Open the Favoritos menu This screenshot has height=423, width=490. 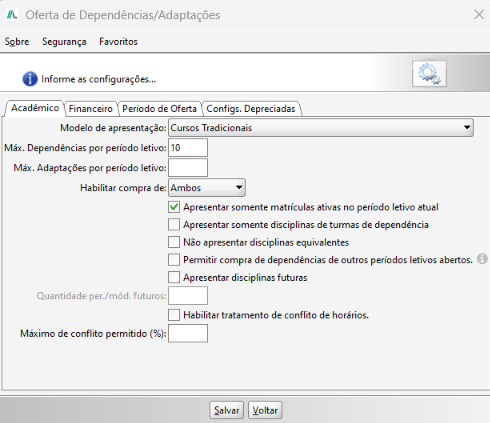point(118,42)
